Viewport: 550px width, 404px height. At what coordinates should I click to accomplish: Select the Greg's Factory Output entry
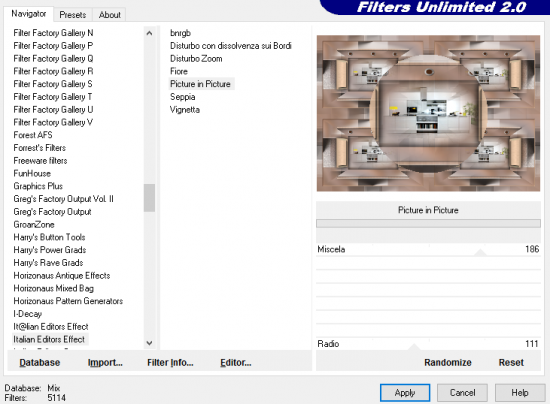(53, 212)
